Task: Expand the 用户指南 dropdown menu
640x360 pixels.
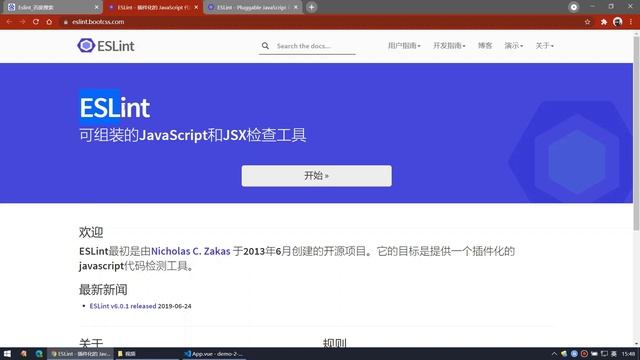Action: pos(404,46)
